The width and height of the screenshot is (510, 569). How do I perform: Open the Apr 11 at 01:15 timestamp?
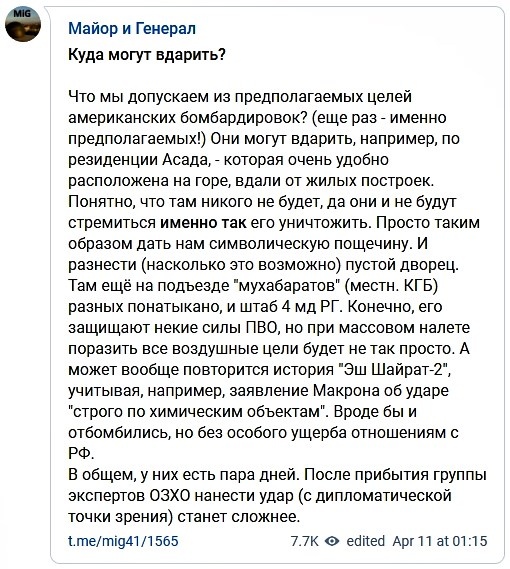(440, 541)
